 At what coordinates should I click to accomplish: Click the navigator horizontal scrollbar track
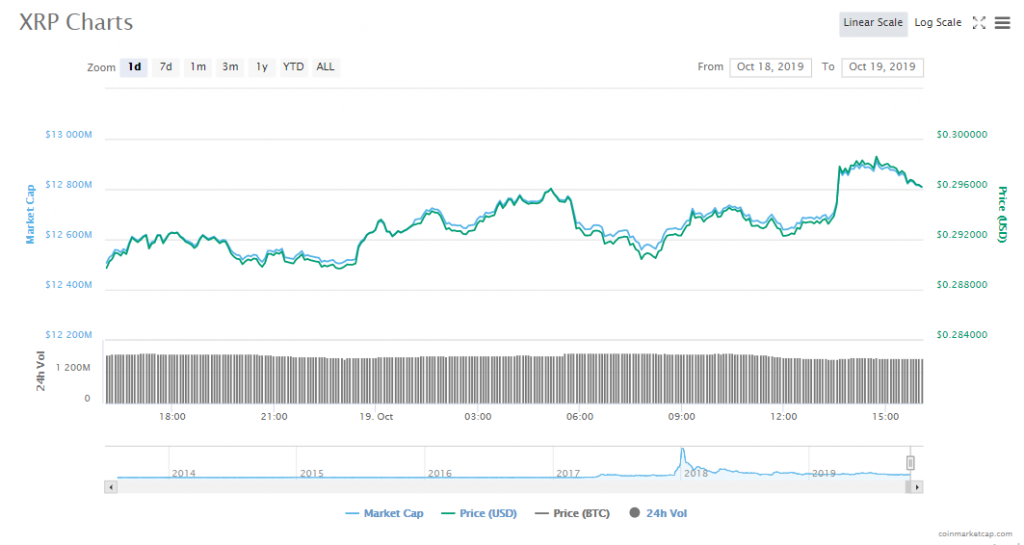coord(514,487)
